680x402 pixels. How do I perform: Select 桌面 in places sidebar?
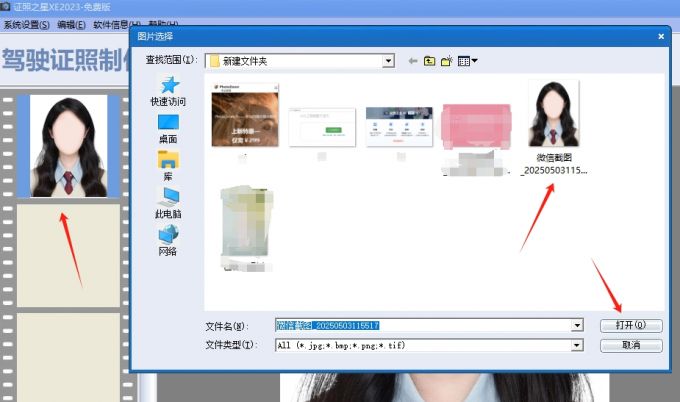pyautogui.click(x=168, y=129)
